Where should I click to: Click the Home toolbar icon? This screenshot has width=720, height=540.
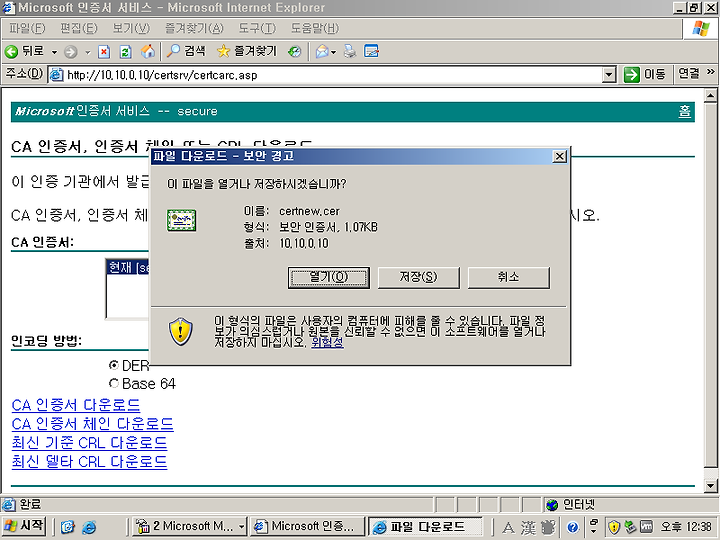click(147, 51)
